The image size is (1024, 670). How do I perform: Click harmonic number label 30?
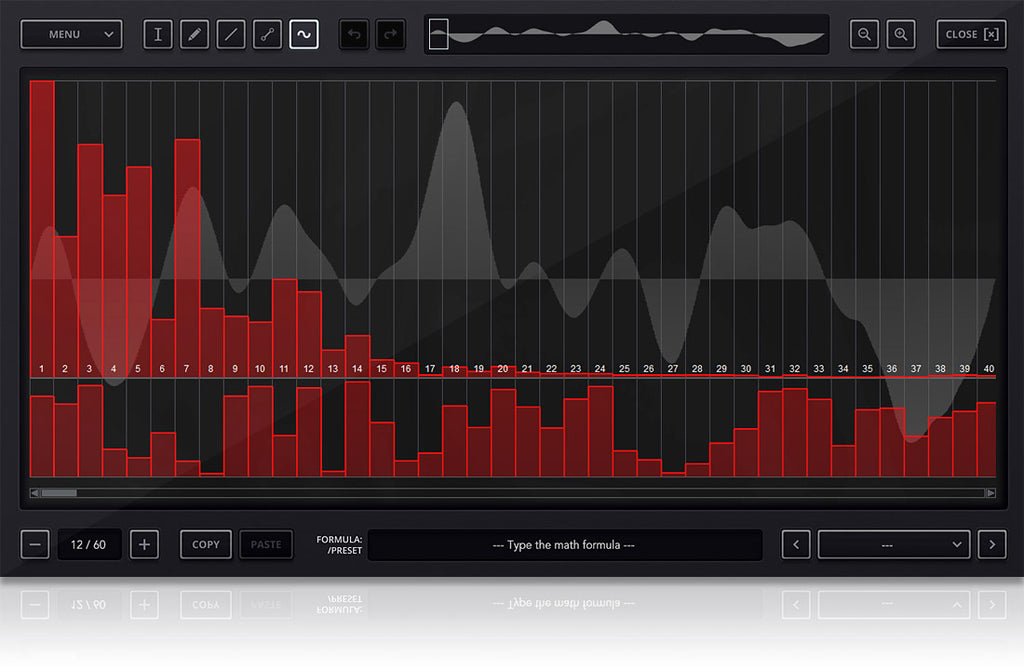(x=746, y=369)
